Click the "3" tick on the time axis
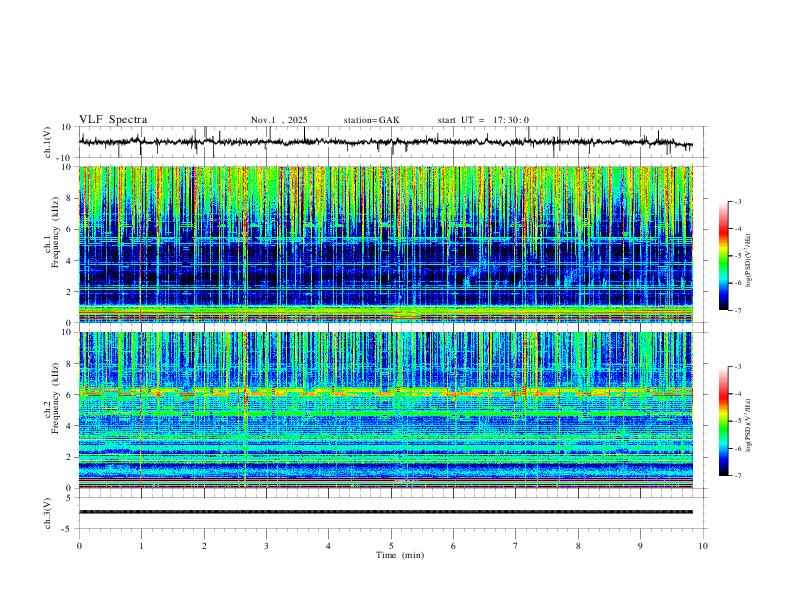The image size is (792, 612). [266, 546]
